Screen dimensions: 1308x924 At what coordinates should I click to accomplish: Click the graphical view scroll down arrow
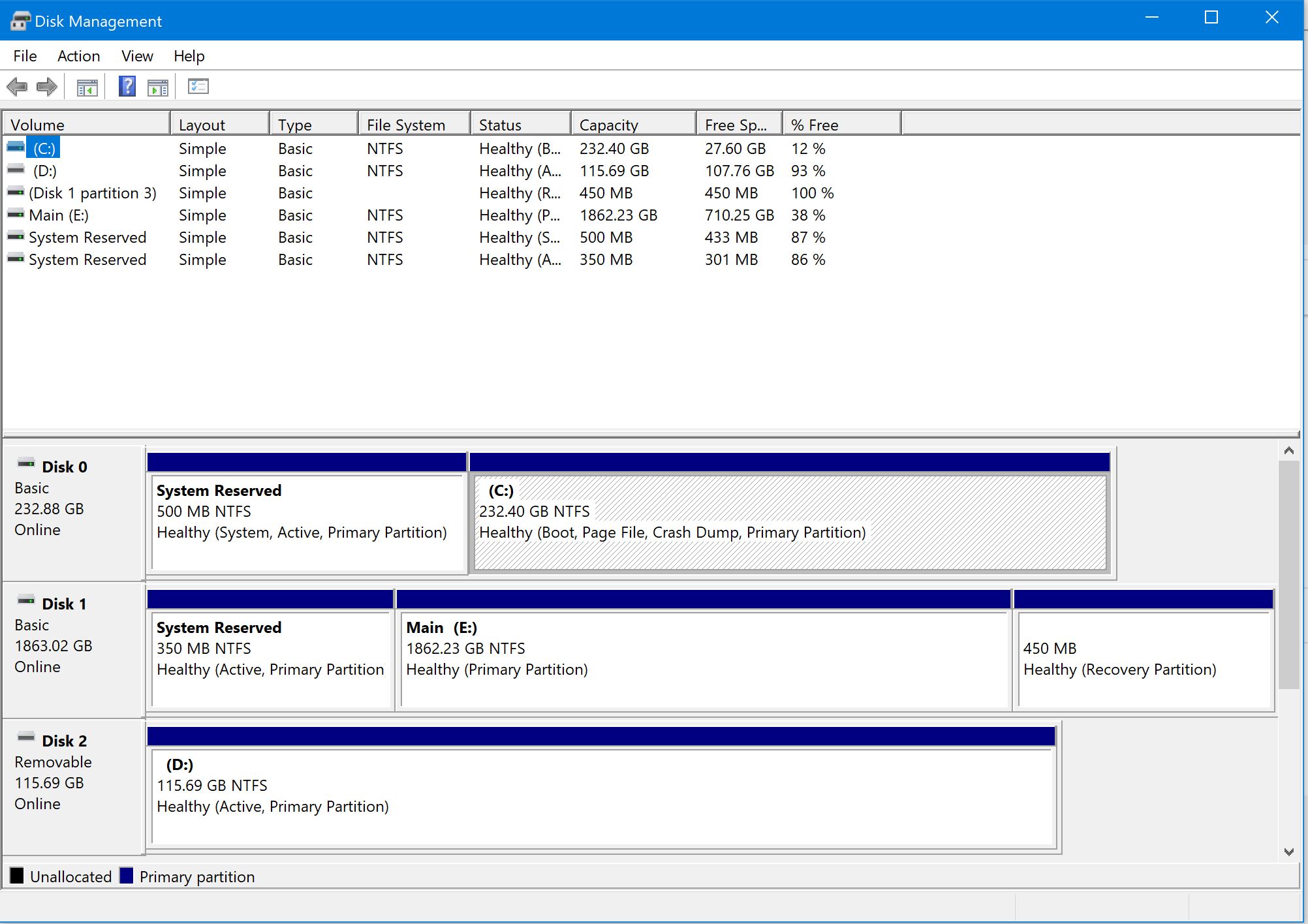click(x=1288, y=852)
